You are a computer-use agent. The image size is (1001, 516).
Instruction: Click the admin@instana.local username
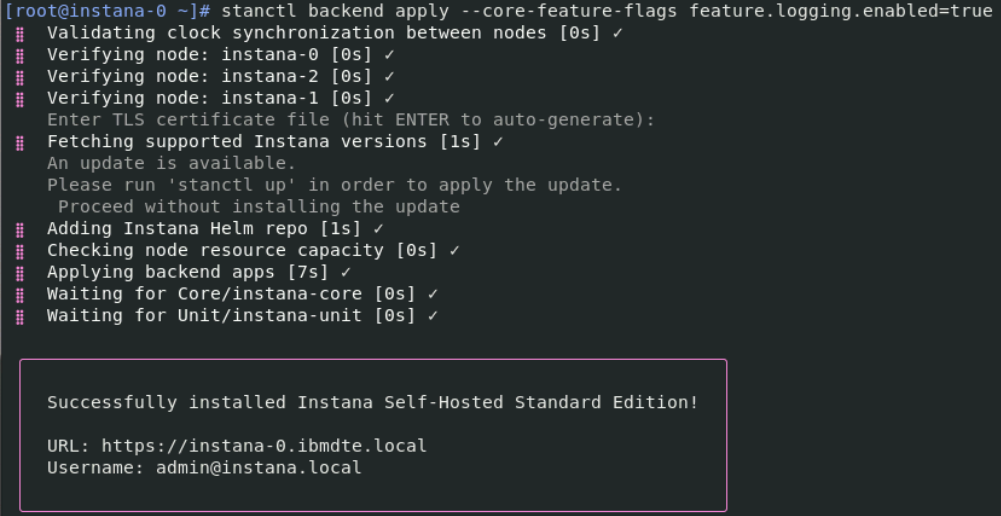[x=259, y=468]
